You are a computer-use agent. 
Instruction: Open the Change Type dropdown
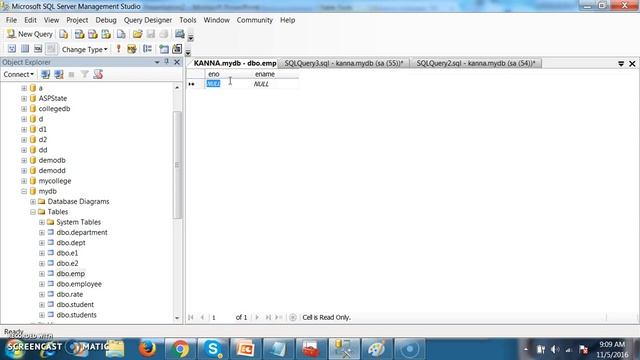point(85,49)
